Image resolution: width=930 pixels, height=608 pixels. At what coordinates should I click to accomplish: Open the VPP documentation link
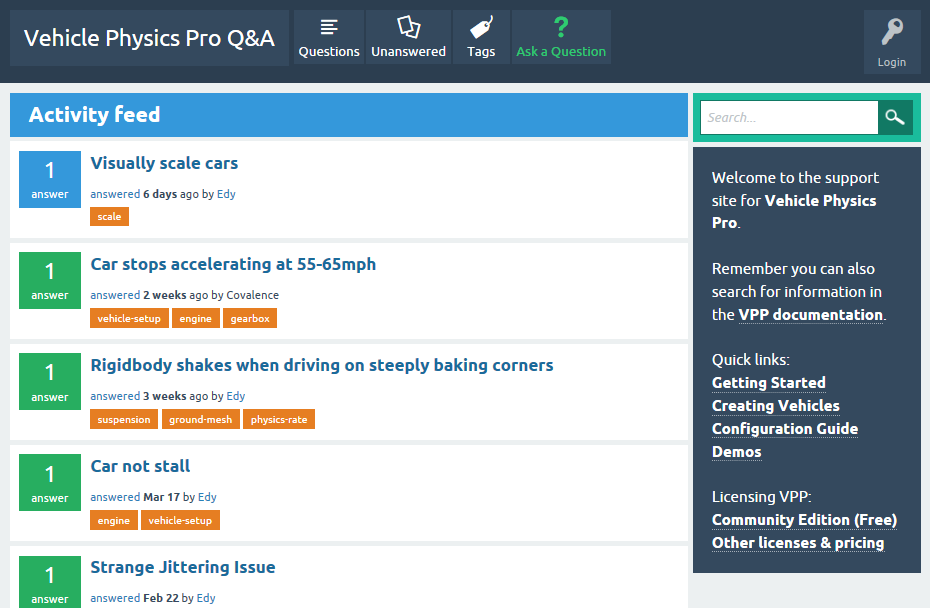click(810, 314)
